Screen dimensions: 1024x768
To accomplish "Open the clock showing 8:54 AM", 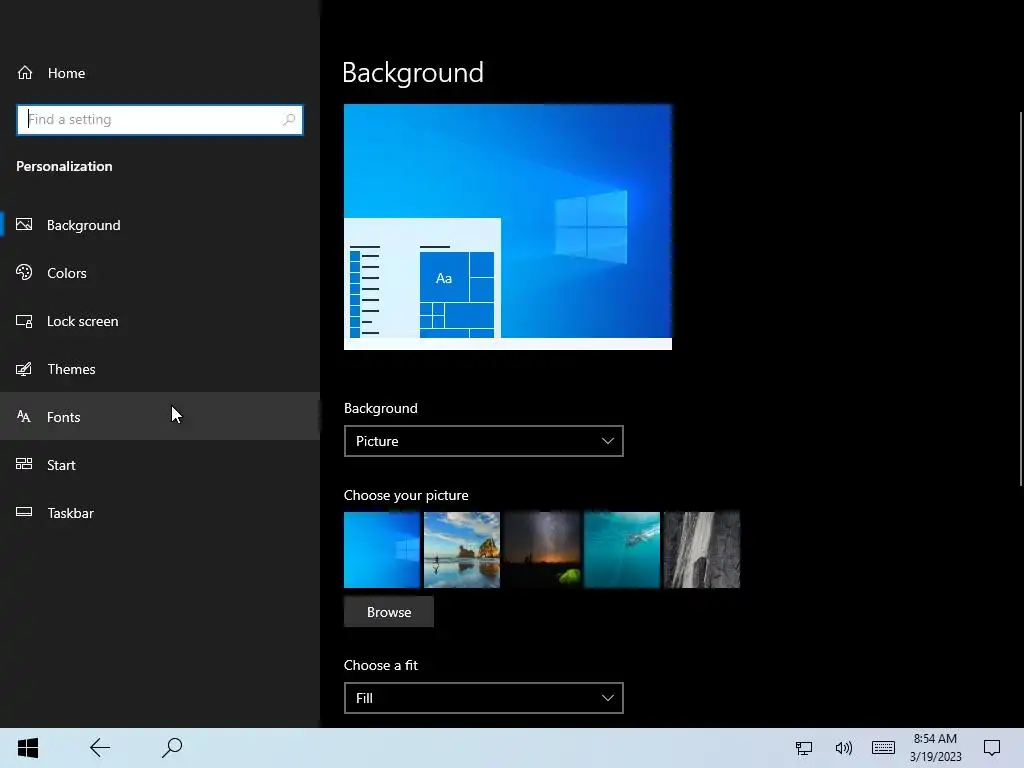I will point(935,748).
